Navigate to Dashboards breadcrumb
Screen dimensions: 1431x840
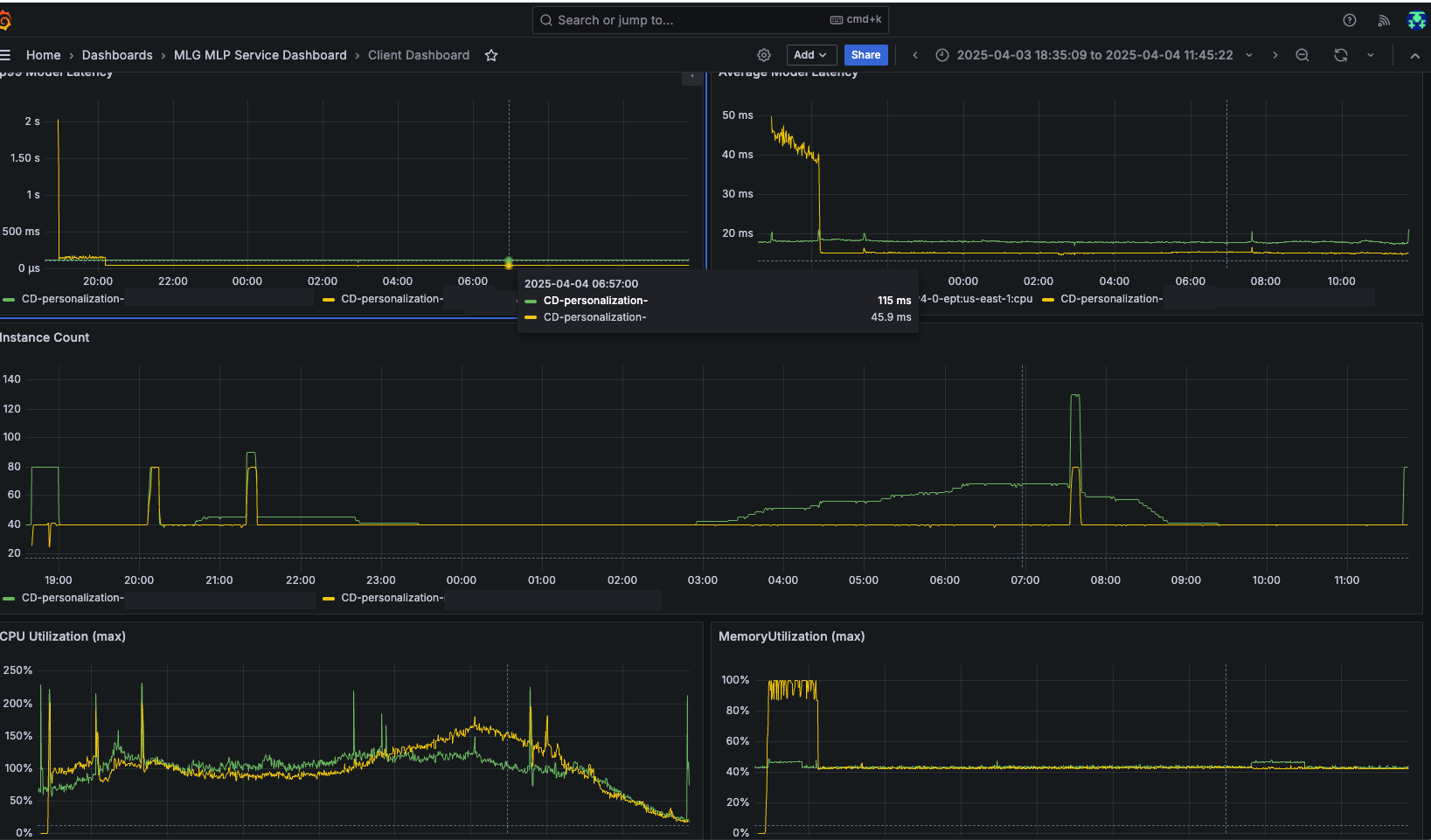pos(117,55)
